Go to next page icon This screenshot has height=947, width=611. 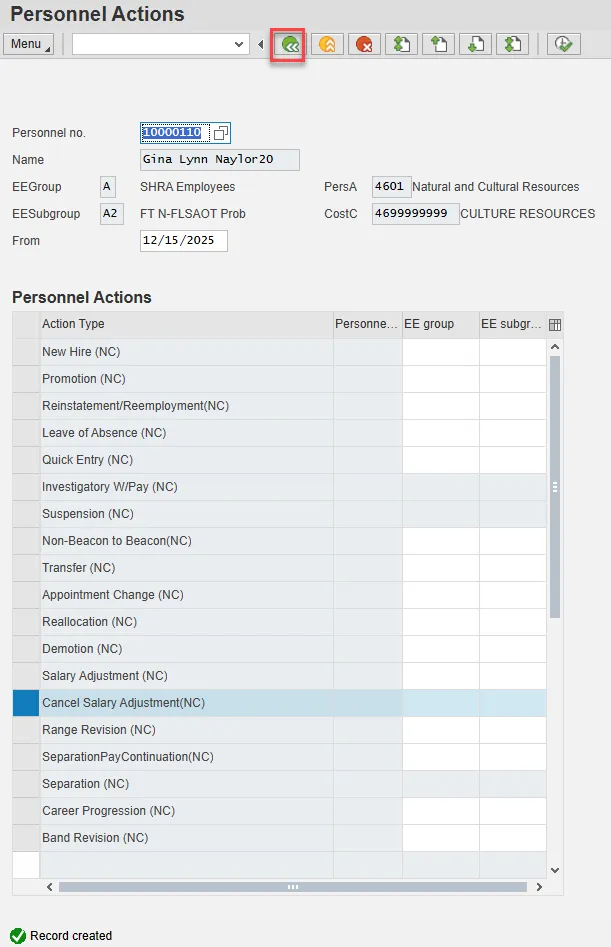476,44
